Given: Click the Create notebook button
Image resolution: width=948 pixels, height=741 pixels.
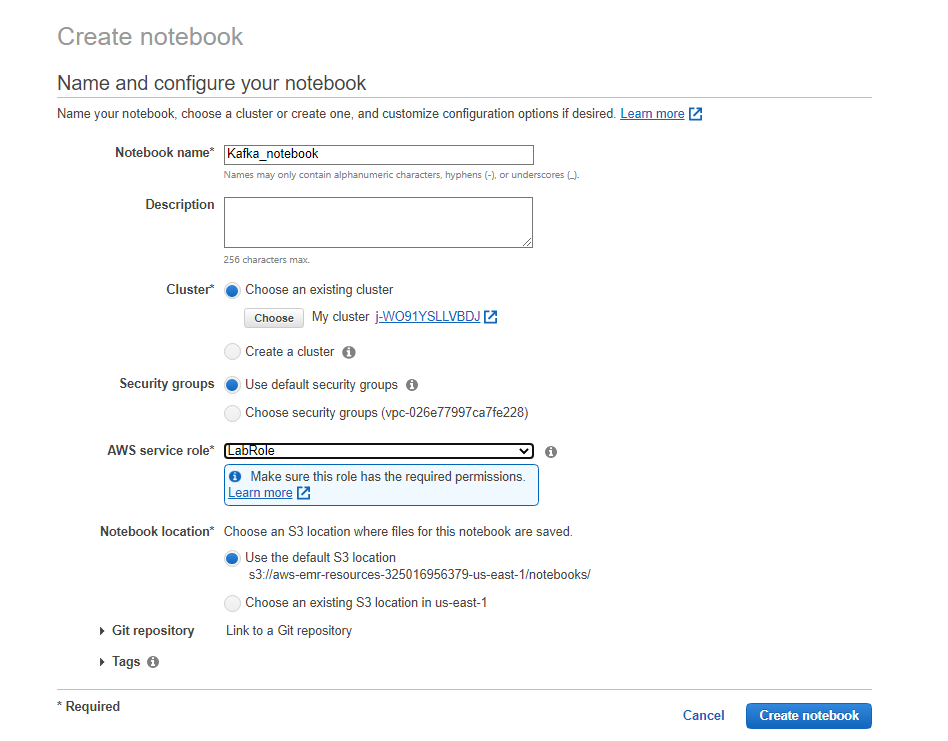Looking at the screenshot, I should [808, 716].
